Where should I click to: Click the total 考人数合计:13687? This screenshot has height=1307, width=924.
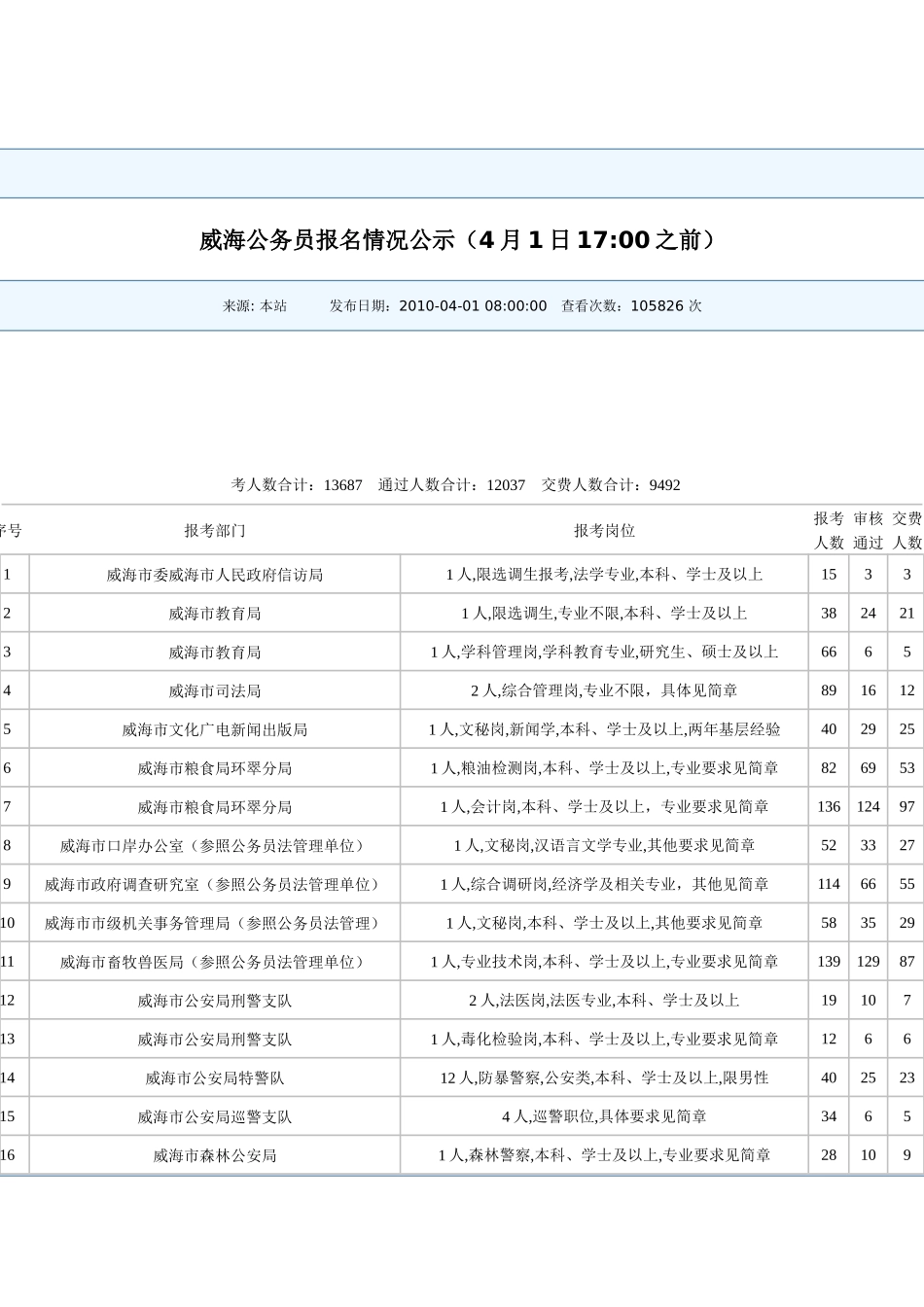click(297, 484)
